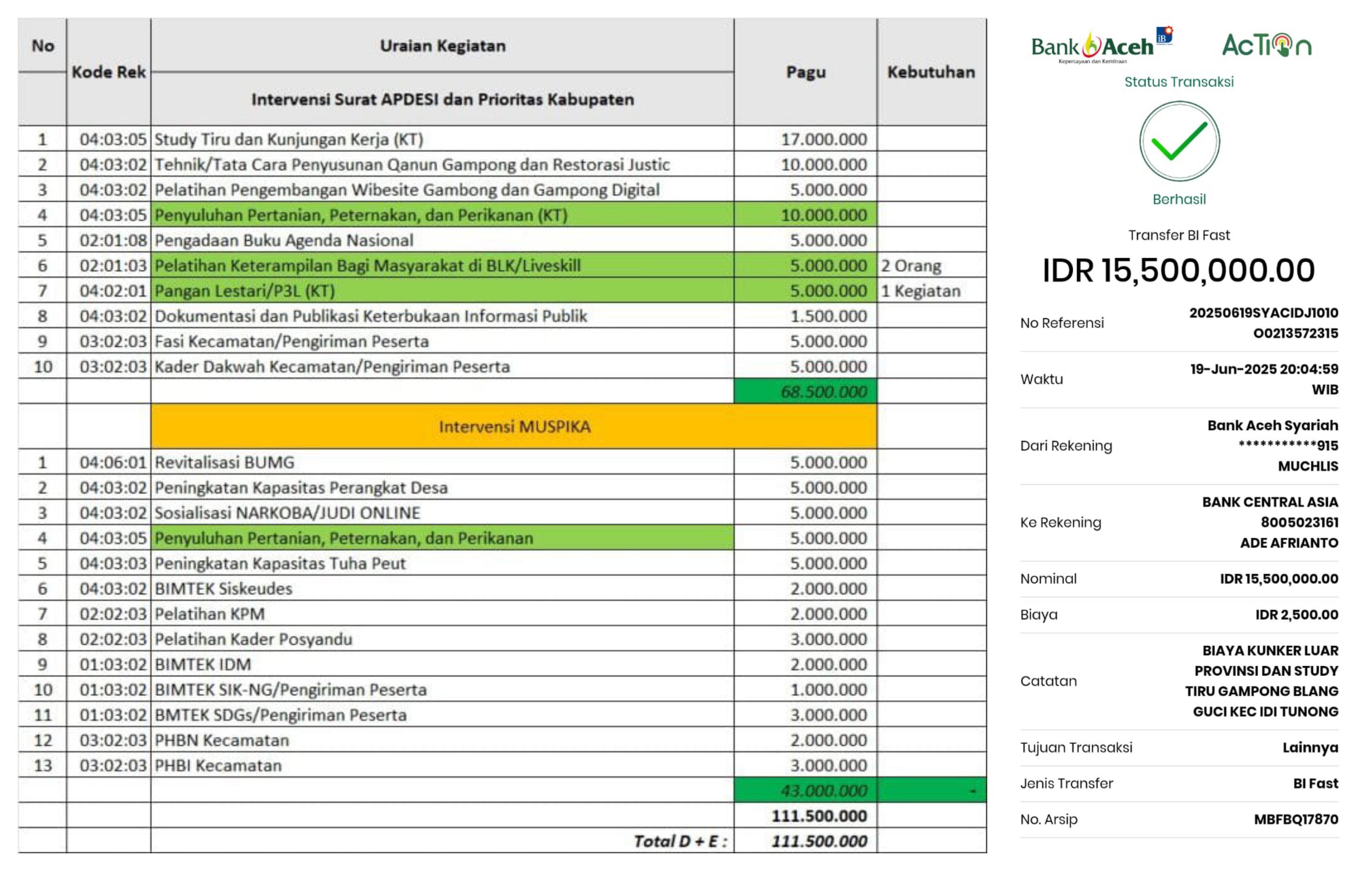This screenshot has width=1372, height=871.
Task: Click 'Peningkatan Kapasitas Perangkat Desa' cell
Action: pyautogui.click(x=442, y=487)
